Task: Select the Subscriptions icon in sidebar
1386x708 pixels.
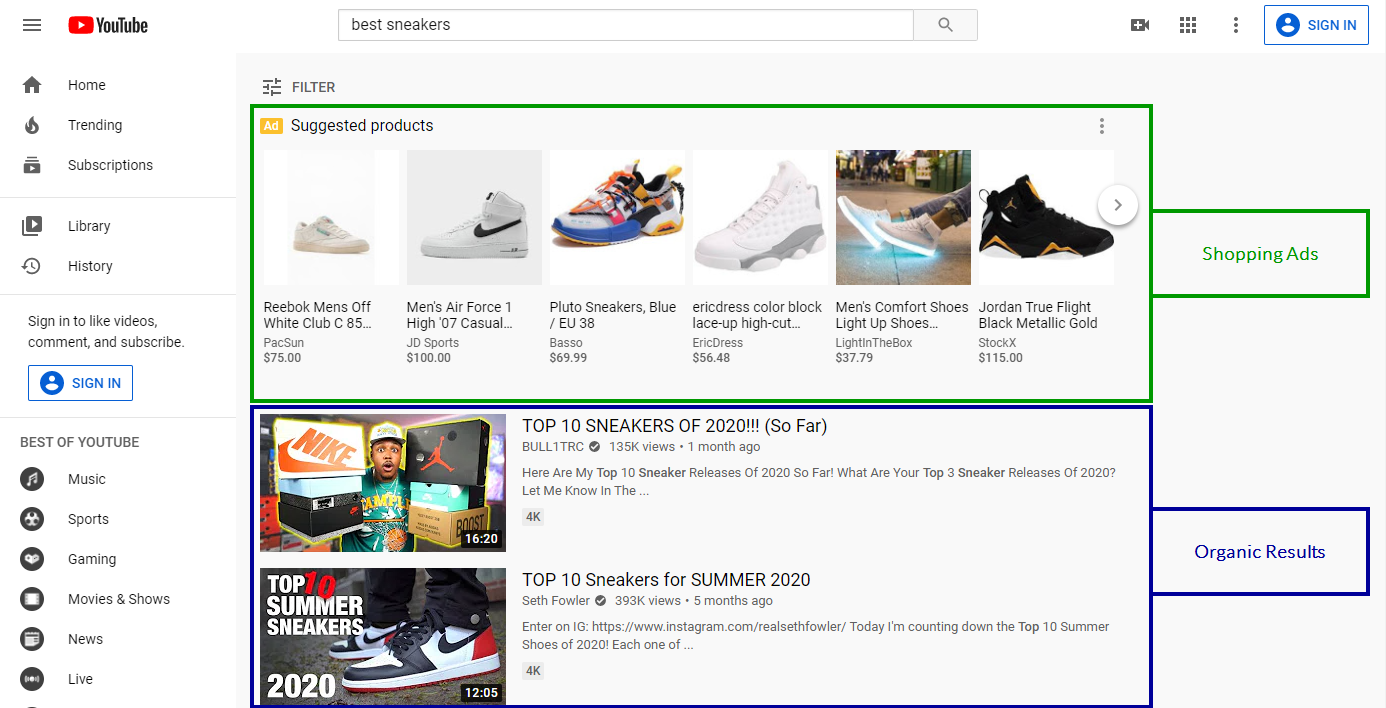Action: (x=31, y=164)
